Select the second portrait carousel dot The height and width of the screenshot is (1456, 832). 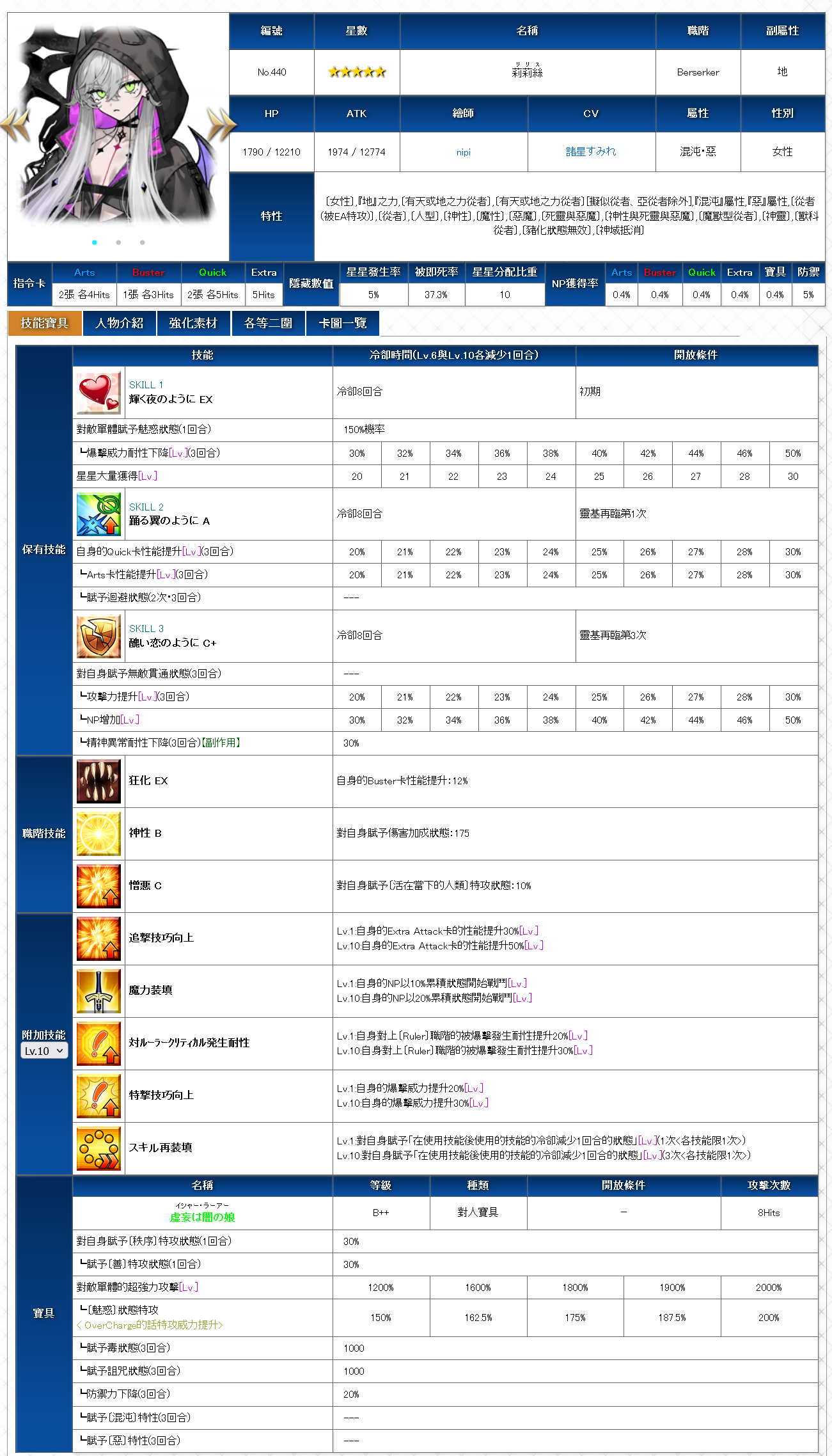(118, 242)
